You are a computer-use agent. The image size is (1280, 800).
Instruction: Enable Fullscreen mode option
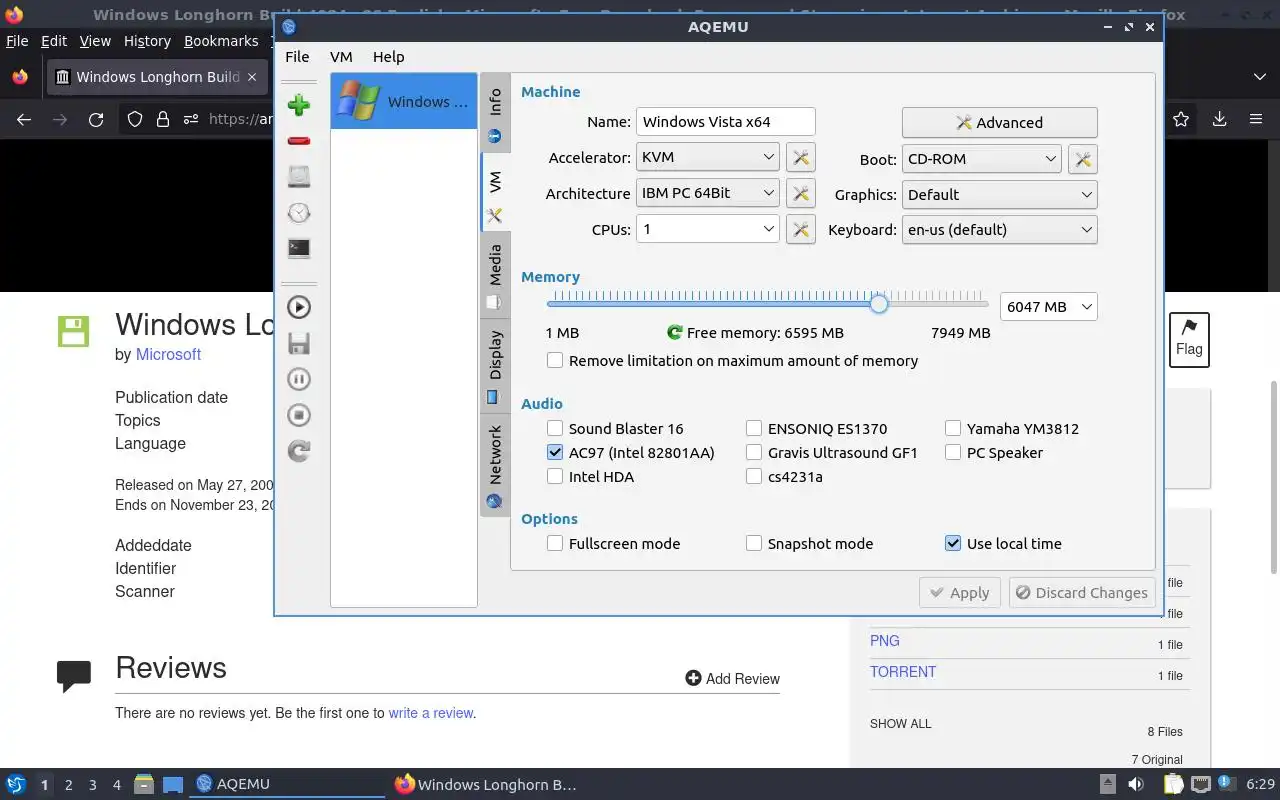[x=555, y=543]
